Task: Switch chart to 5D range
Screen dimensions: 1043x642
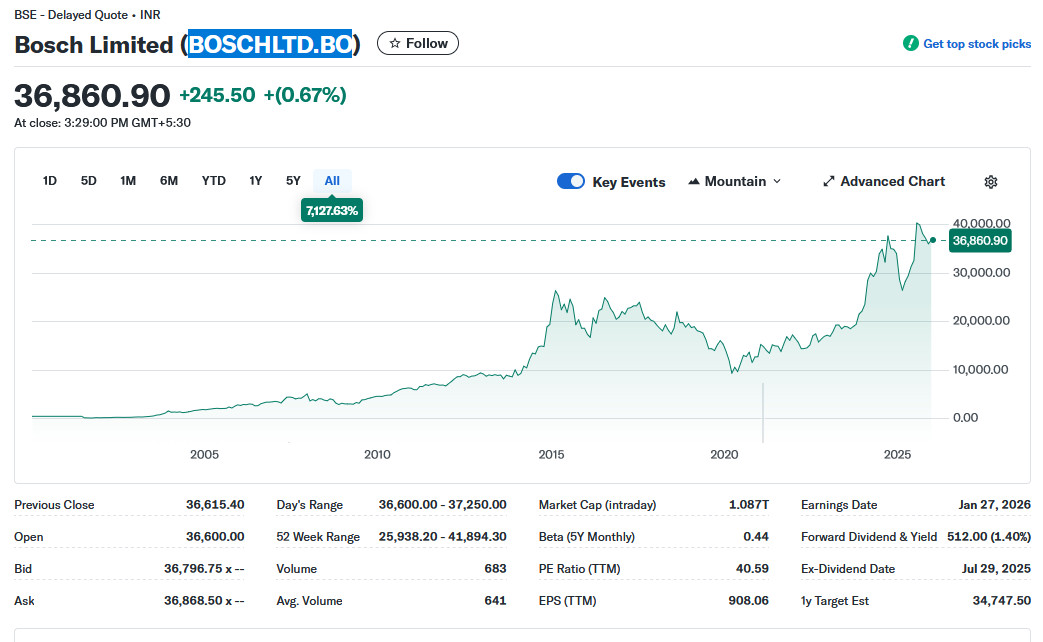Action: click(x=89, y=181)
